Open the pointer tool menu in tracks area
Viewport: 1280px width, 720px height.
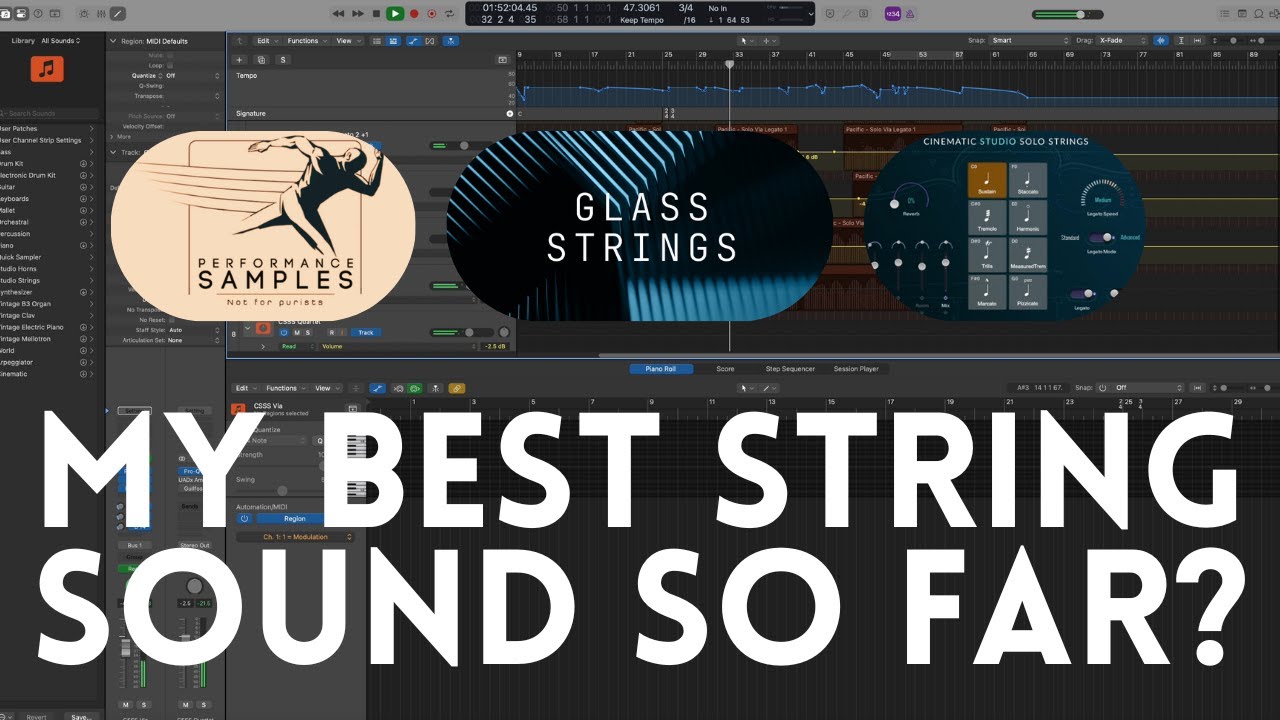pos(745,41)
